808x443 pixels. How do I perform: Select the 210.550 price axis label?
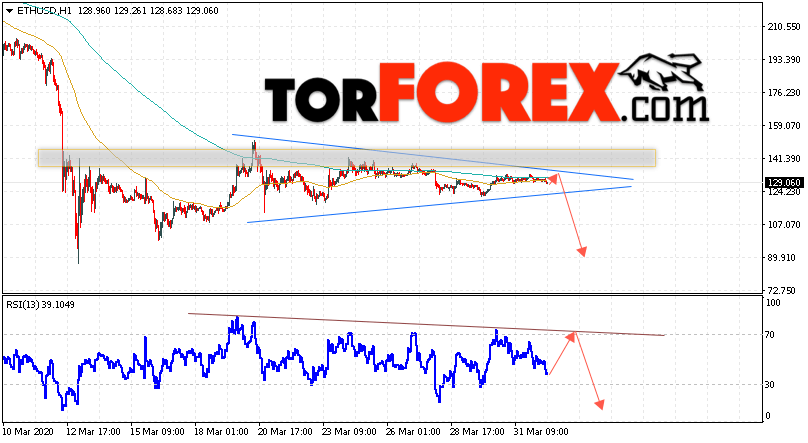[784, 27]
